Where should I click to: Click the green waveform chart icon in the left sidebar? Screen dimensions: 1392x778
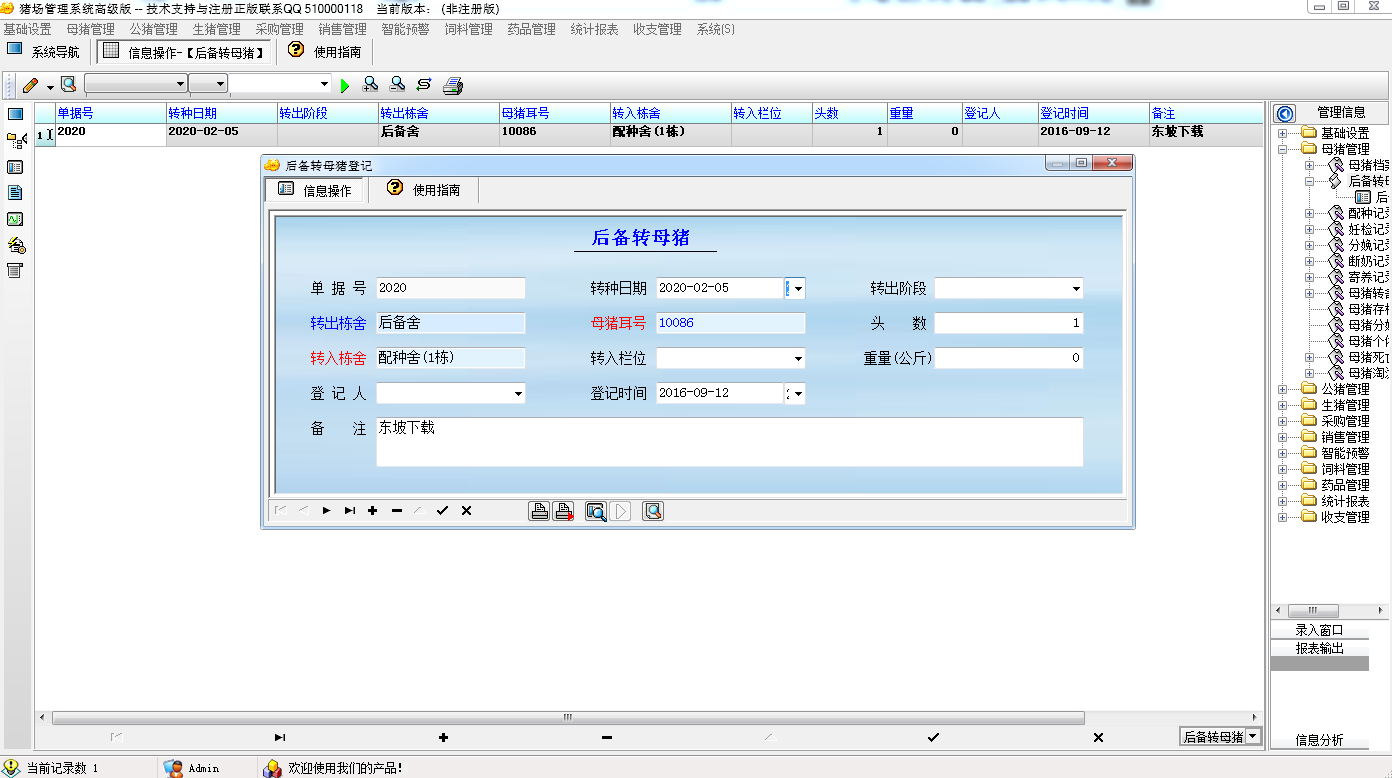coord(15,219)
